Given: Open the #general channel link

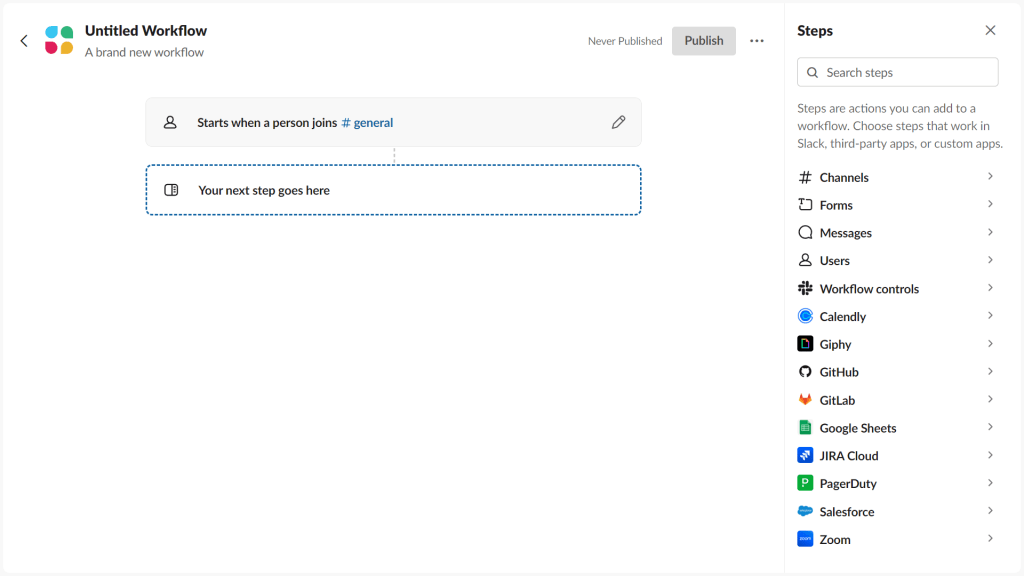Looking at the screenshot, I should click(x=367, y=121).
